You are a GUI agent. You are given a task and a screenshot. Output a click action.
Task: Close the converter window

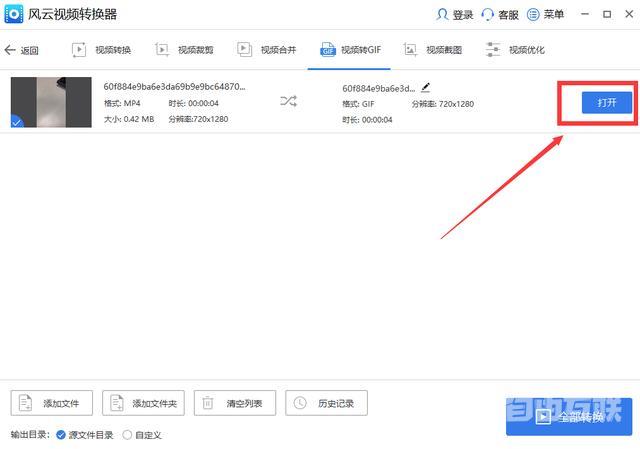point(629,14)
